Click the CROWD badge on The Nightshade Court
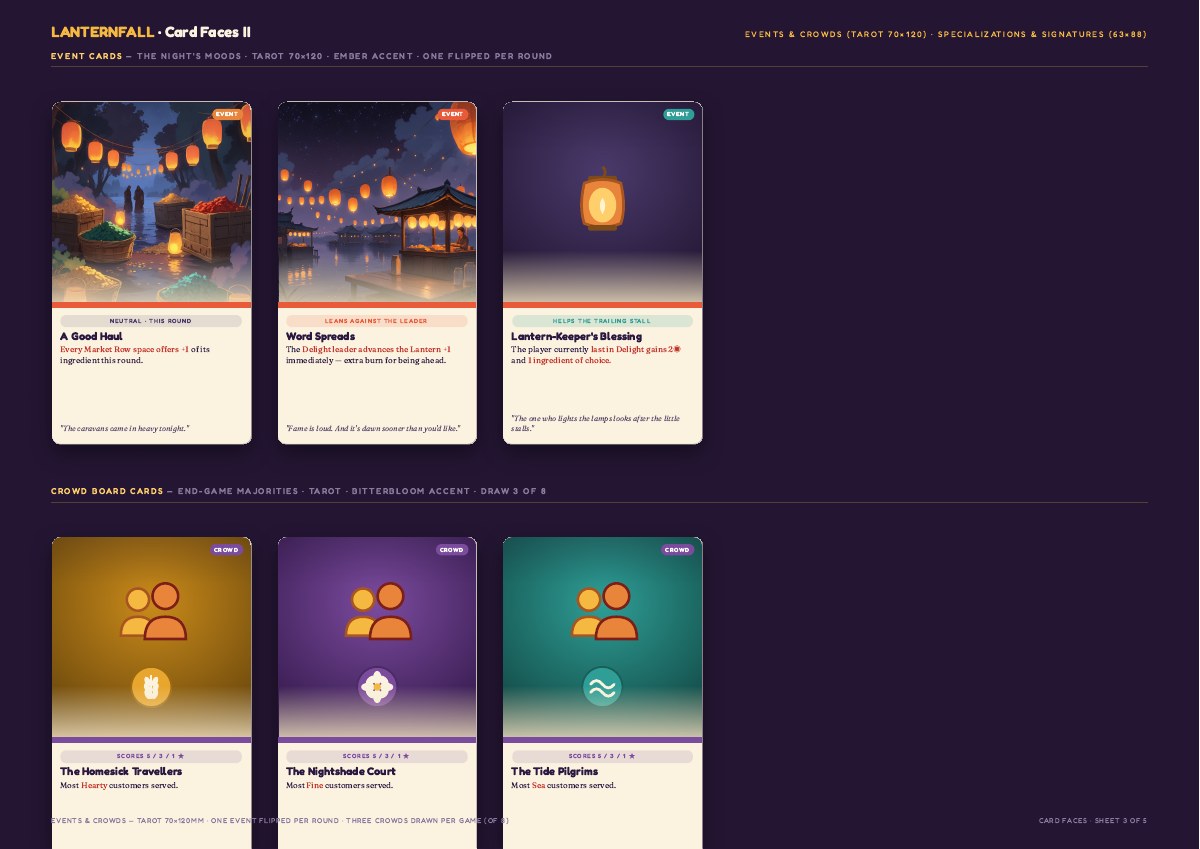1200x849 pixels. coord(452,550)
